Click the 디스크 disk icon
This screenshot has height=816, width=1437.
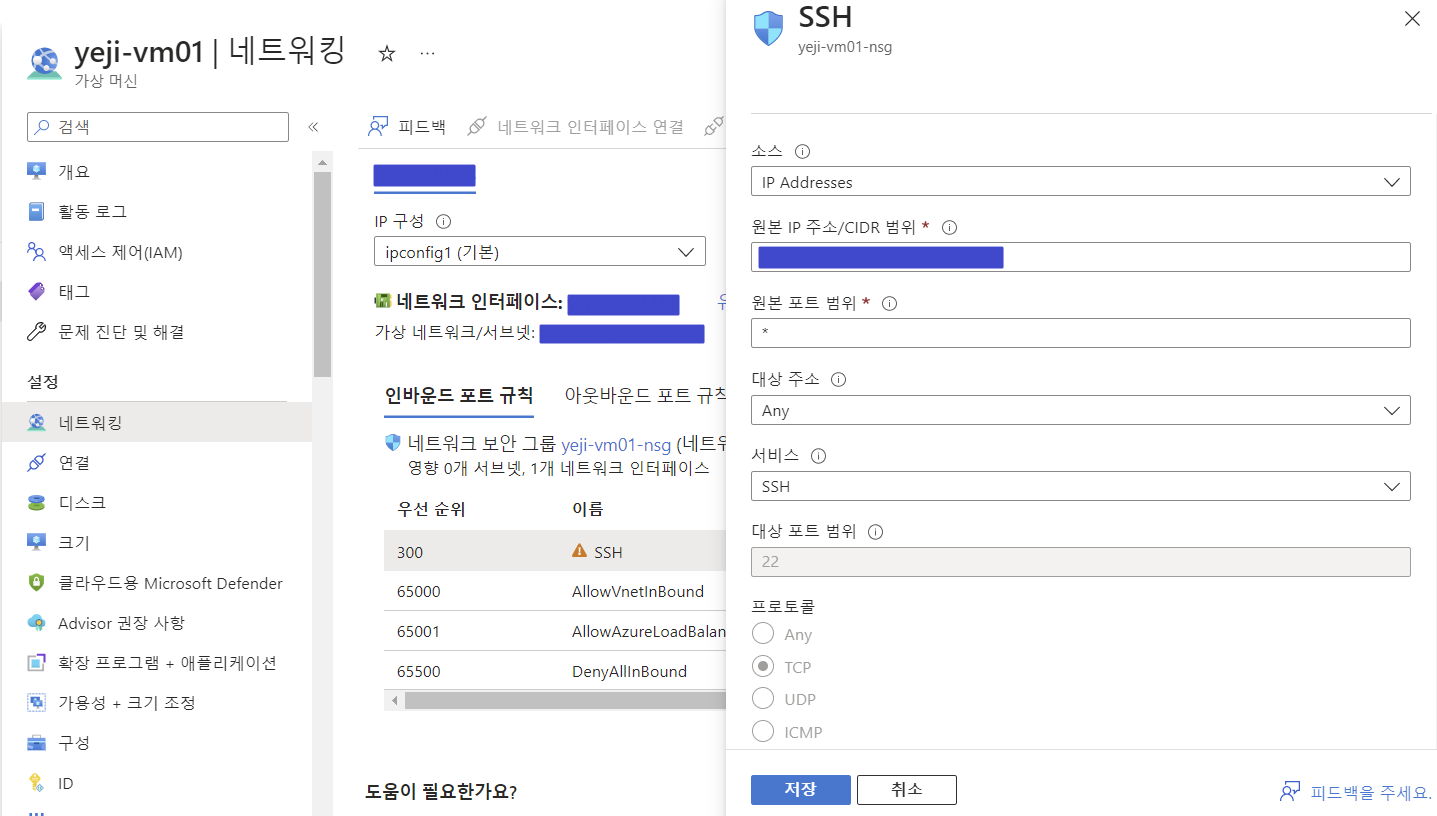coord(37,503)
